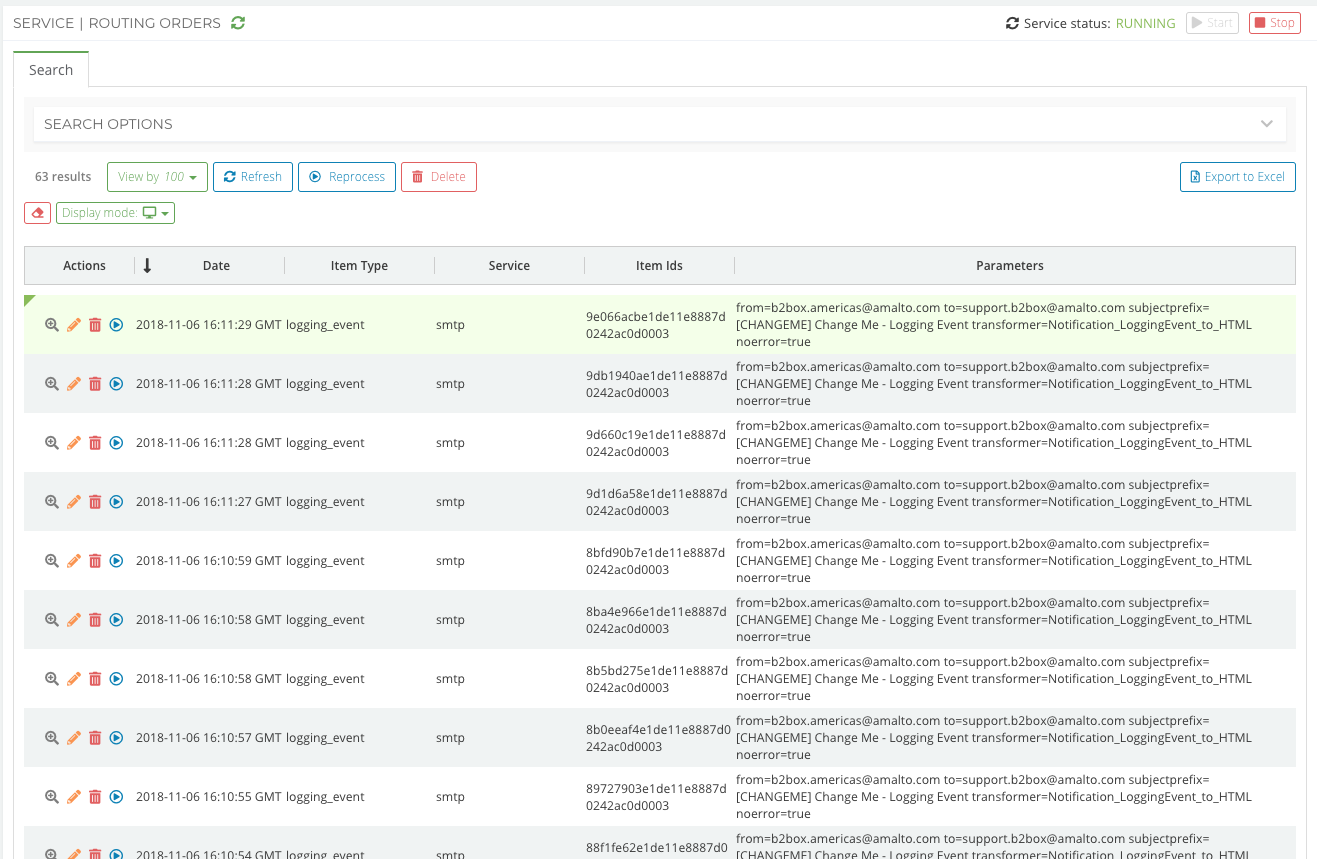Image resolution: width=1317 pixels, height=859 pixels.
Task: Open magnifier on the 16:10:57 order
Action: pyautogui.click(x=52, y=738)
